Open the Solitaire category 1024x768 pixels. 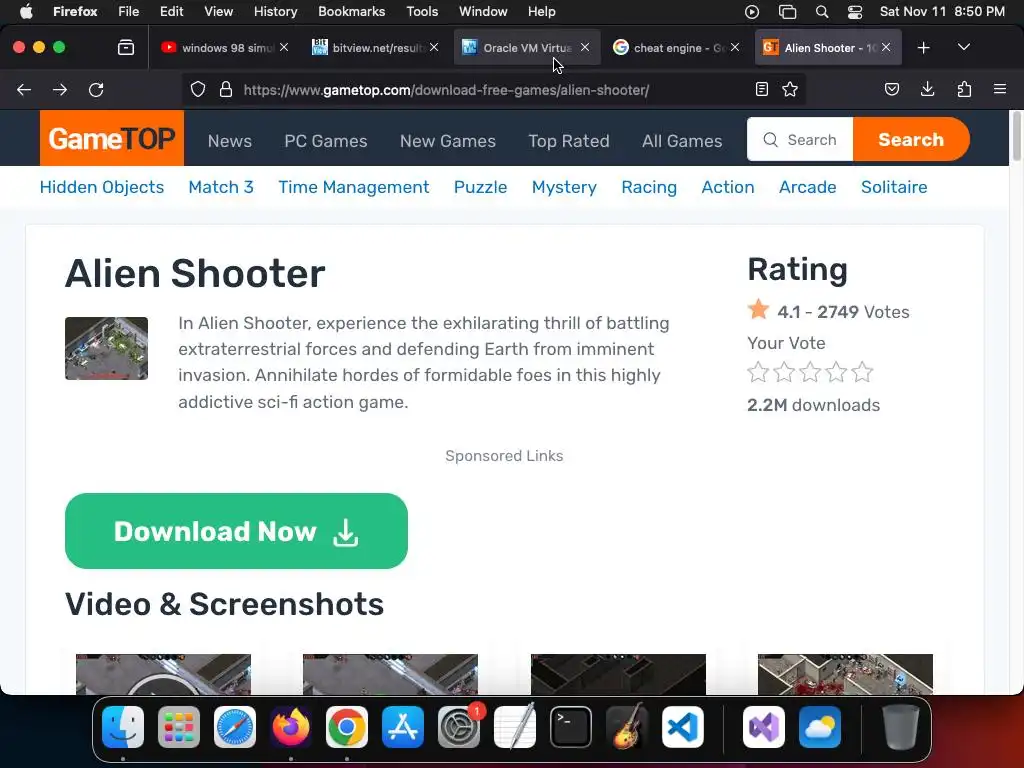[x=894, y=187]
